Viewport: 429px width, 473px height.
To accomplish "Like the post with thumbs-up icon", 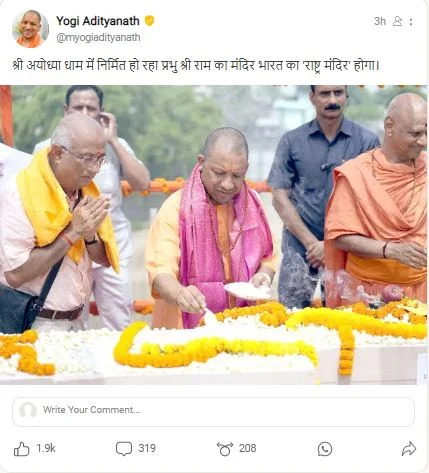I will (21, 449).
